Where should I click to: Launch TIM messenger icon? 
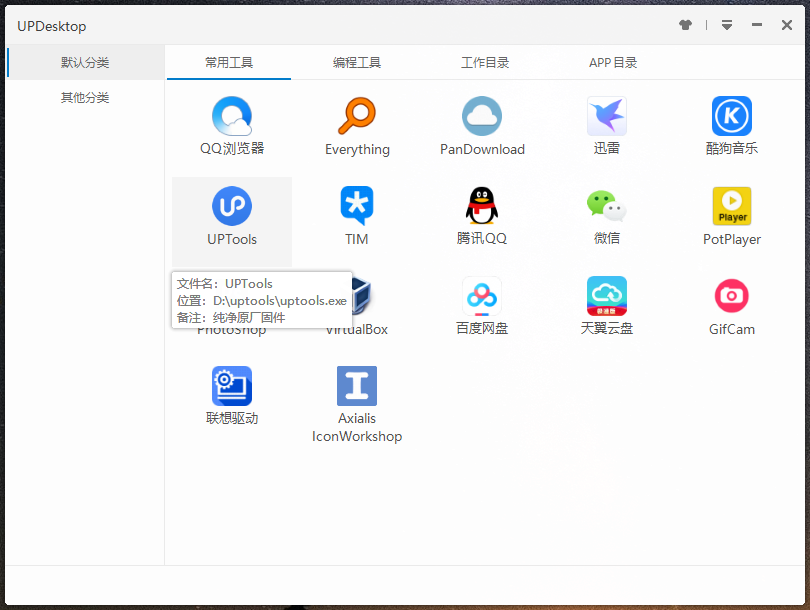coord(357,207)
